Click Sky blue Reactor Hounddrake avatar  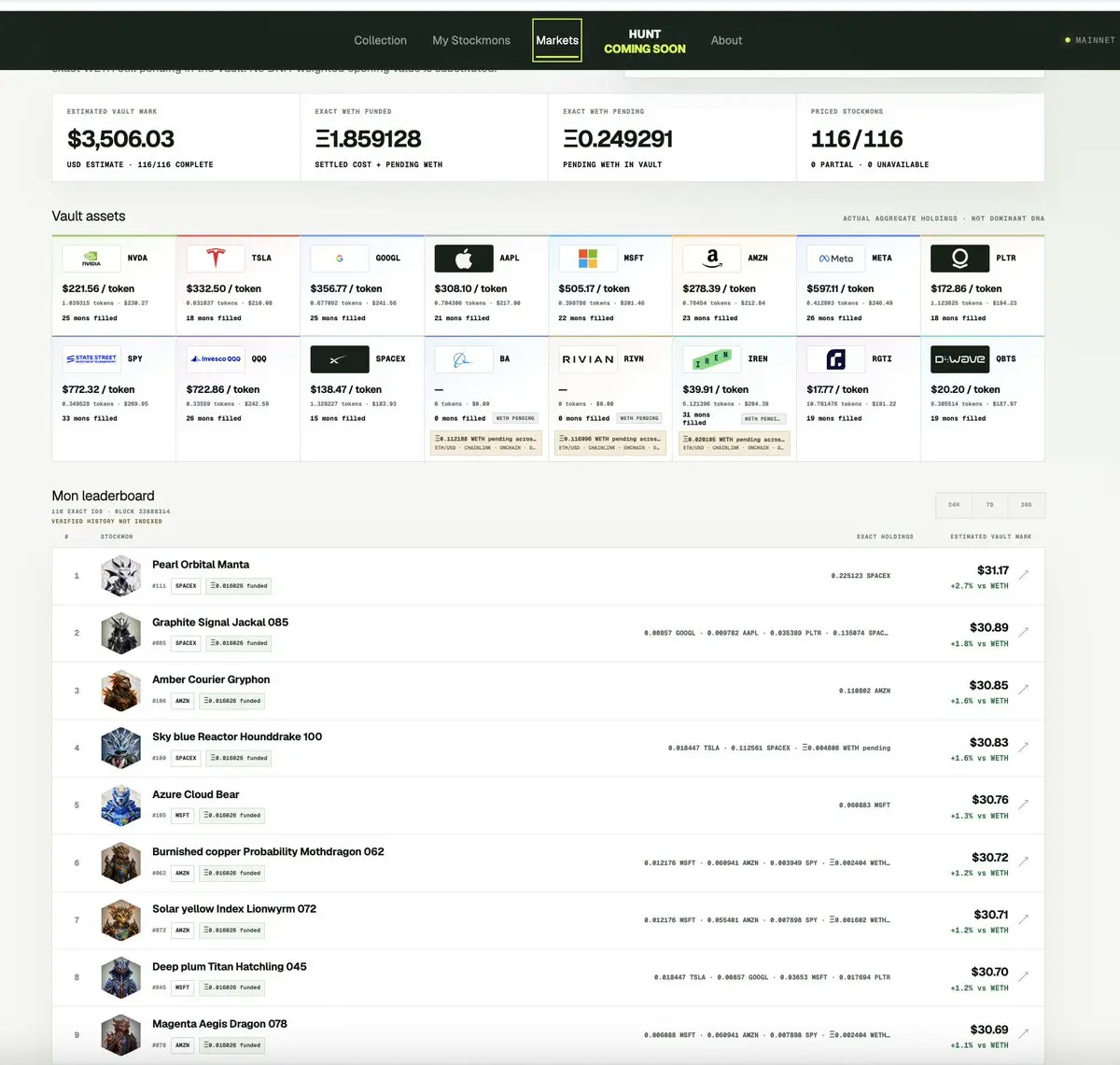pyautogui.click(x=120, y=748)
